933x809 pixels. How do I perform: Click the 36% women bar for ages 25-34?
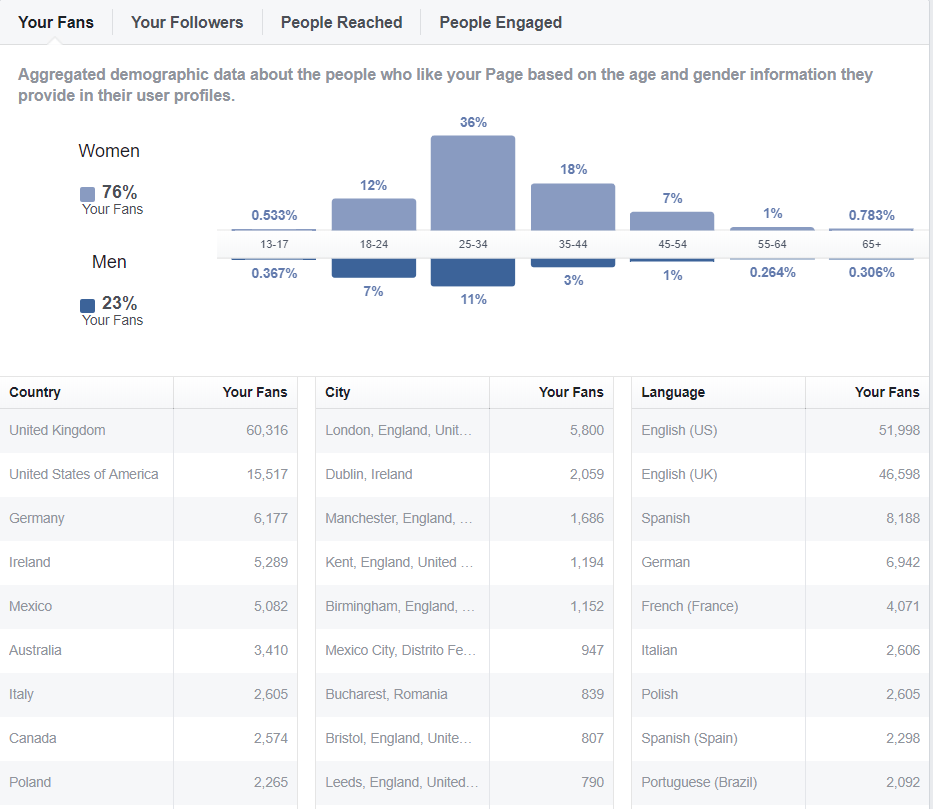473,183
